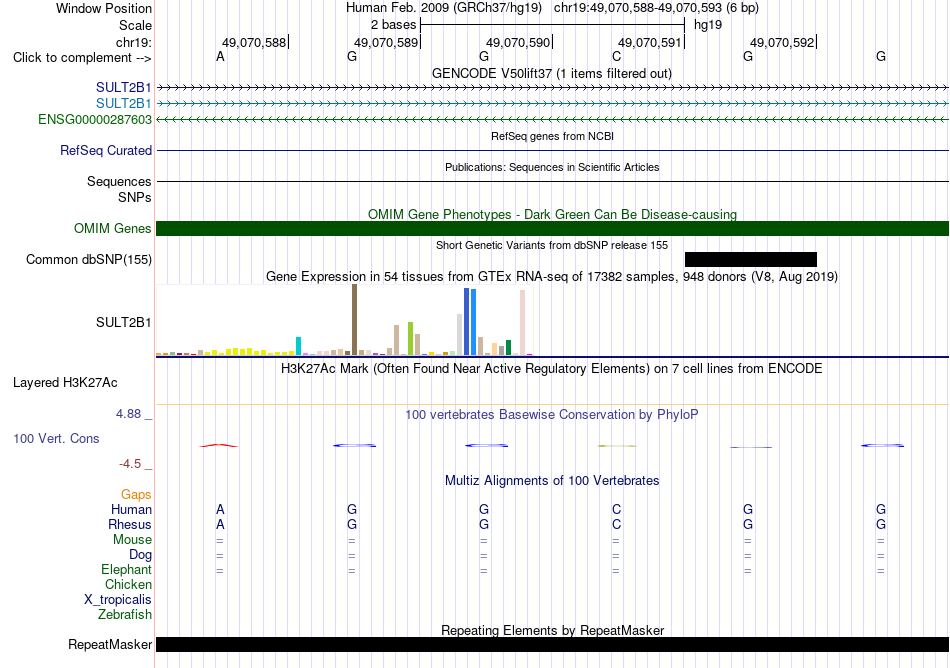Screen dimensions: 950x668
Task: Select the ENSG00000287603 gene track label
Action: 95,119
